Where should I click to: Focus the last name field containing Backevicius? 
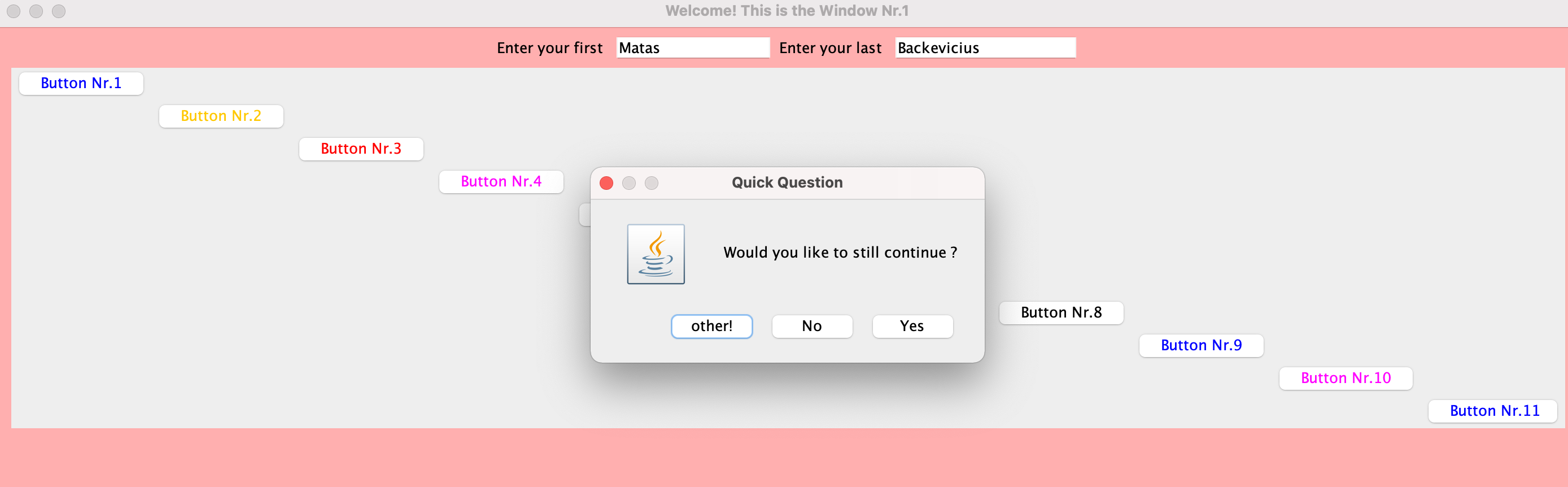985,48
